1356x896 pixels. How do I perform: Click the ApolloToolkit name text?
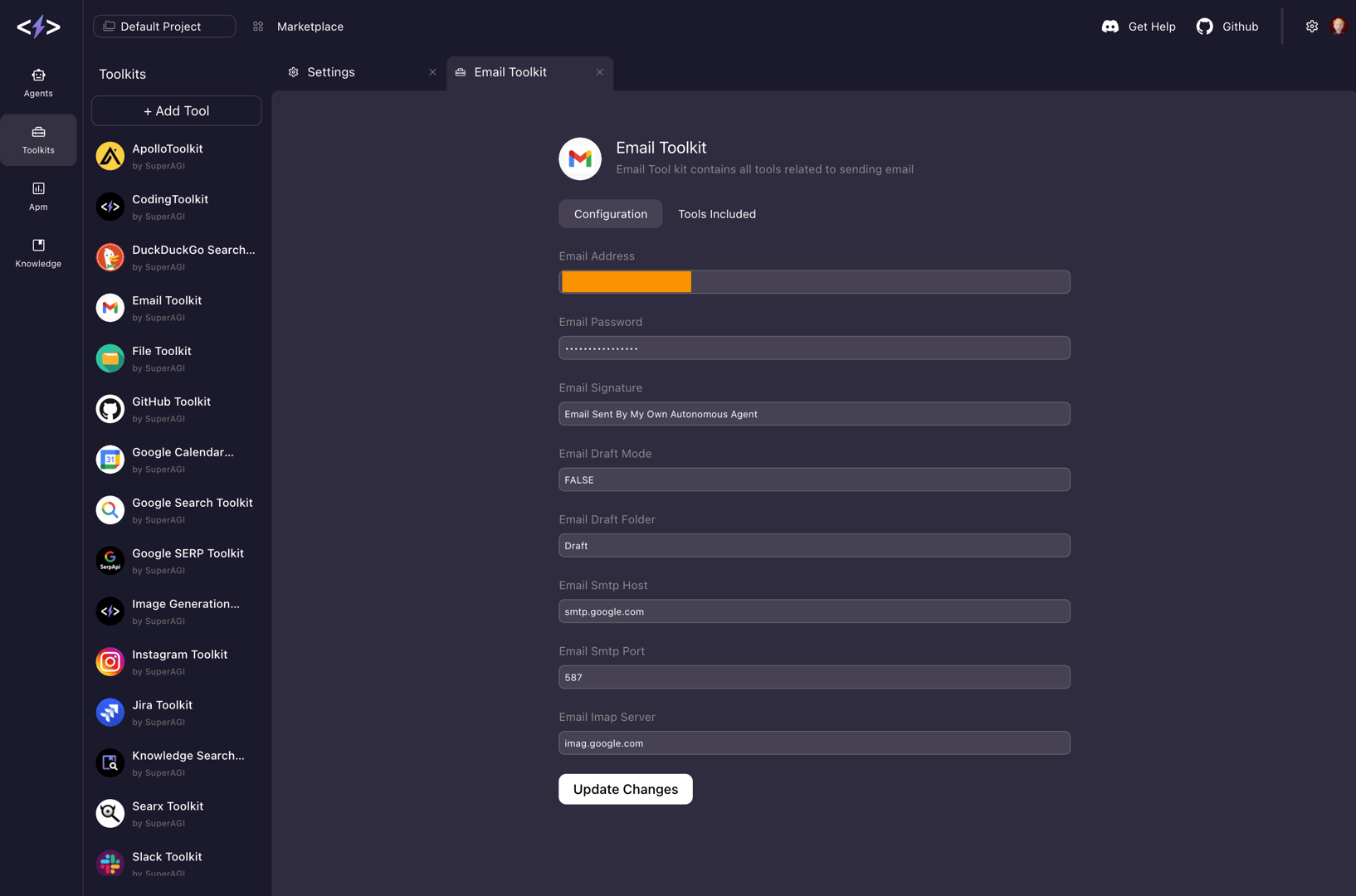tap(168, 149)
